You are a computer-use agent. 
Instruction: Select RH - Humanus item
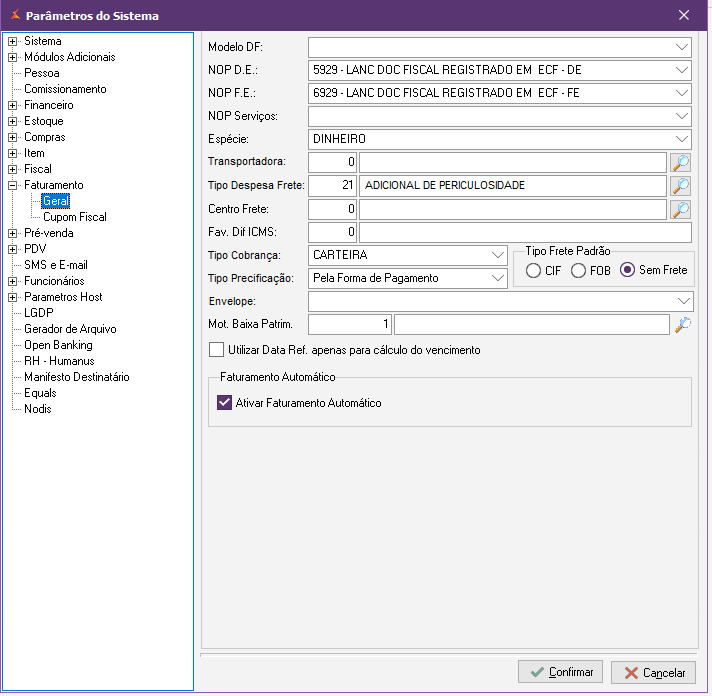tap(59, 361)
